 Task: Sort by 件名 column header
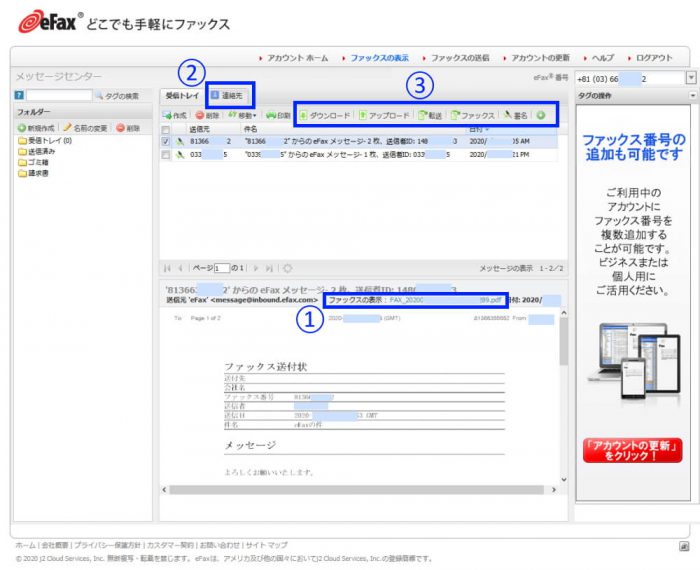pos(250,129)
